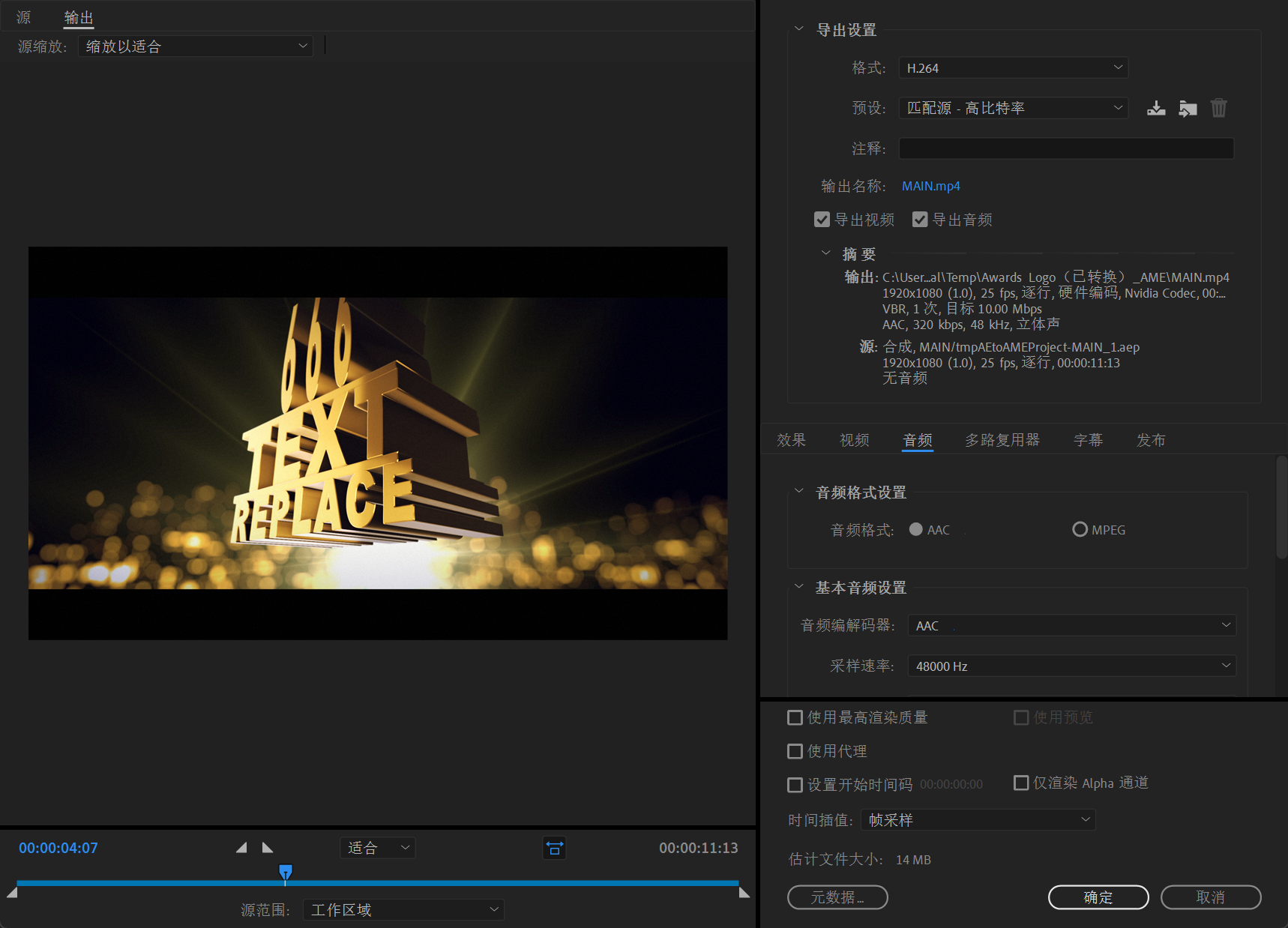Open the 采样速率 48000 Hz dropdown
The image size is (1288, 928).
point(1071,666)
